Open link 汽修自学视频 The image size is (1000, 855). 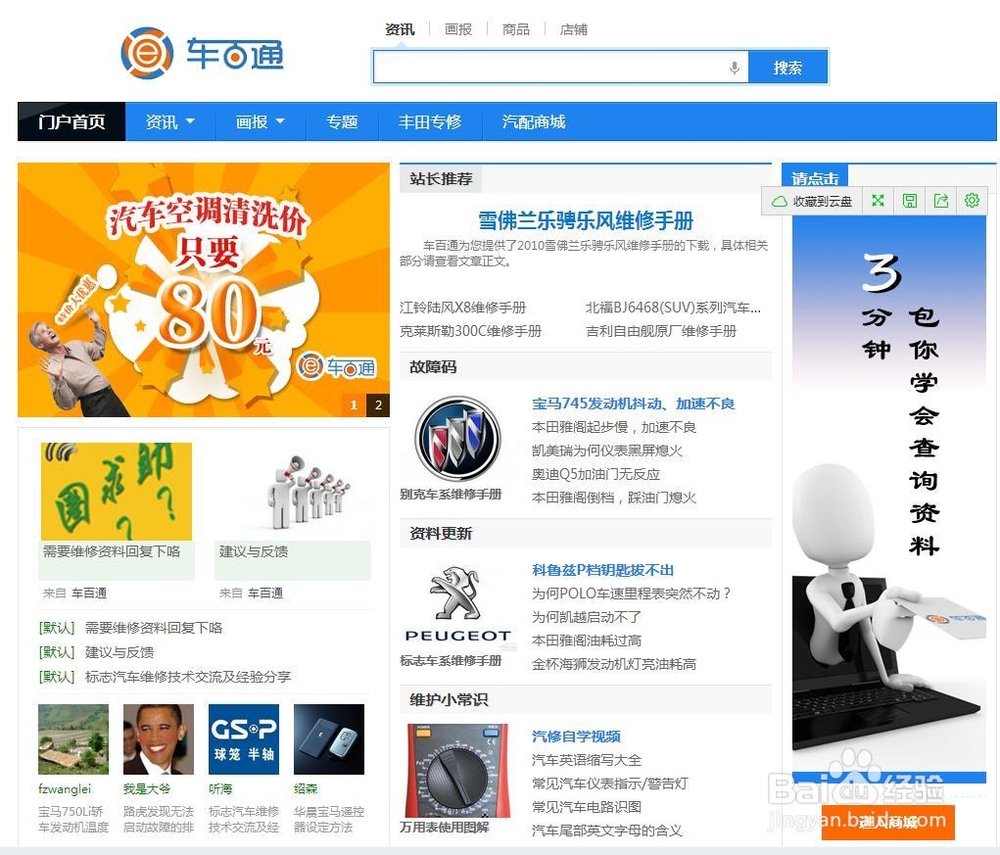click(577, 736)
